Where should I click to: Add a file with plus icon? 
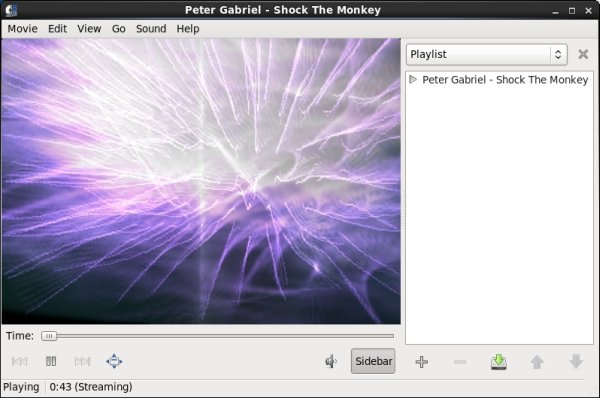pos(421,362)
